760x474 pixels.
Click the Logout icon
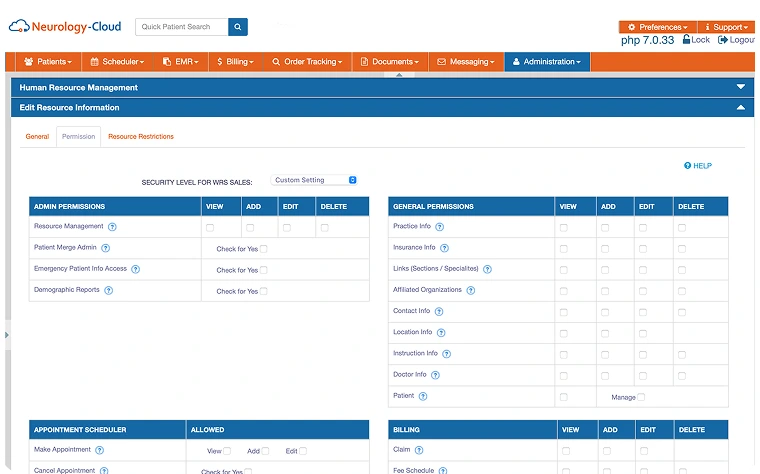point(723,40)
